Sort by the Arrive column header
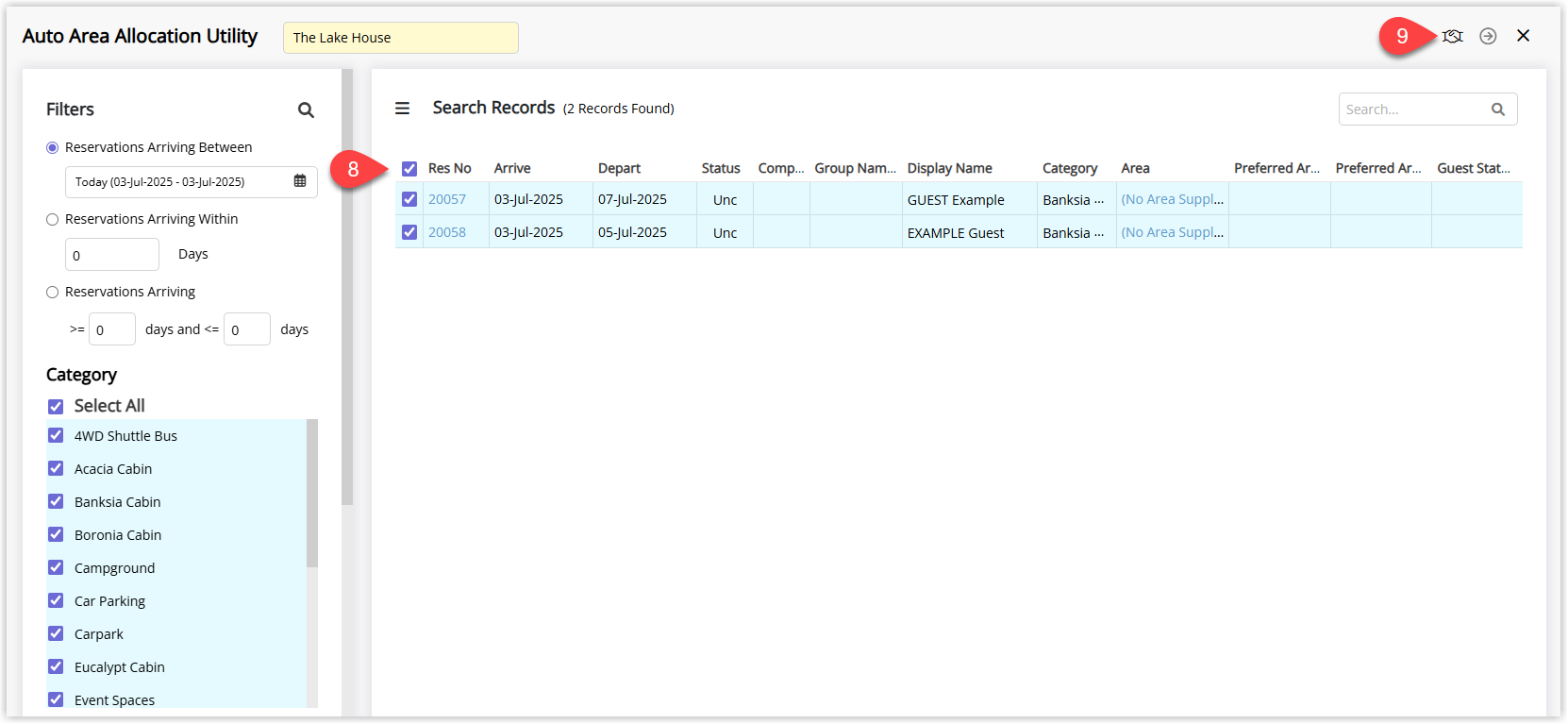The image size is (1568, 724). 512,168
